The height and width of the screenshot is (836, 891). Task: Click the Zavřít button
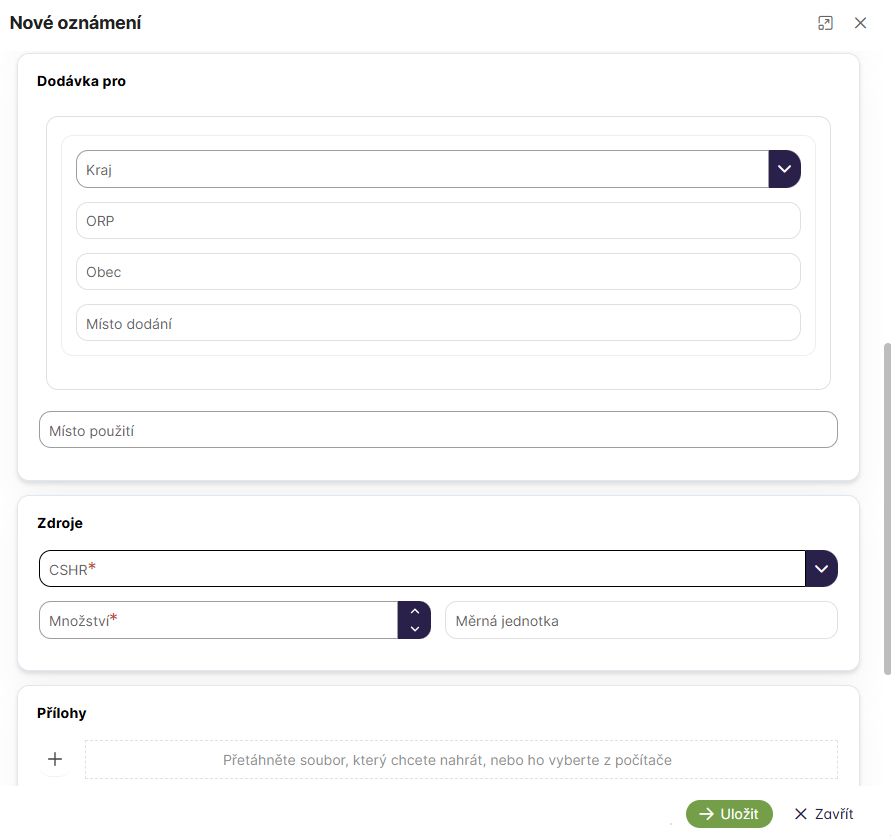[x=823, y=814]
